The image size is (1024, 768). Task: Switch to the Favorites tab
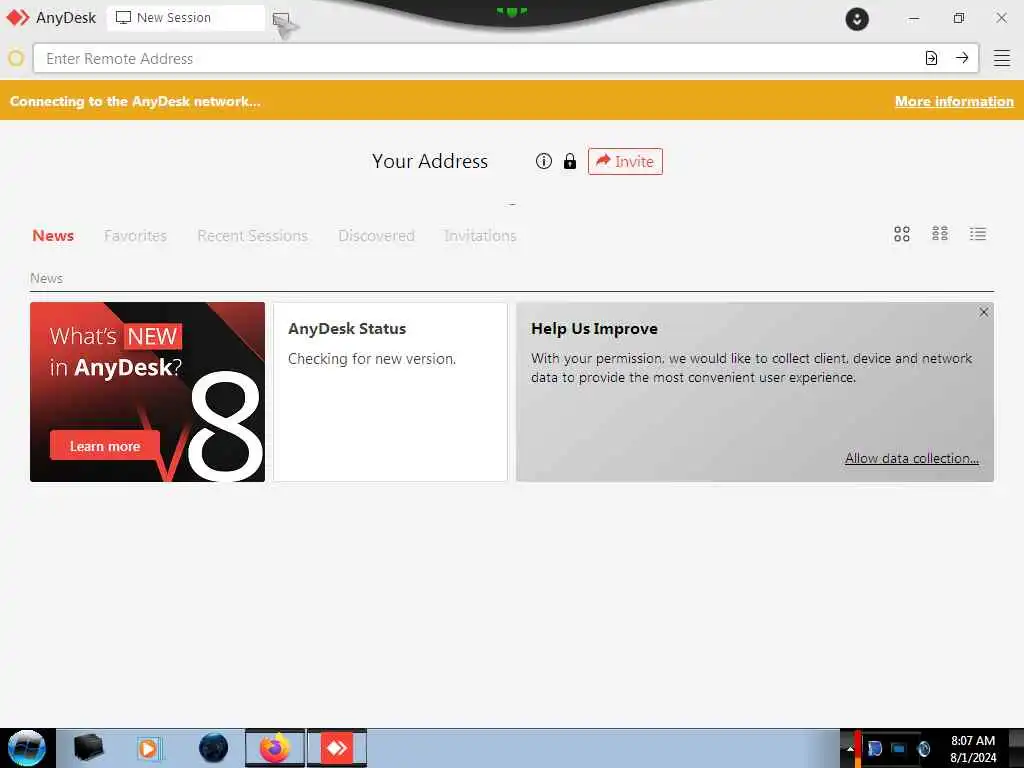(x=135, y=236)
